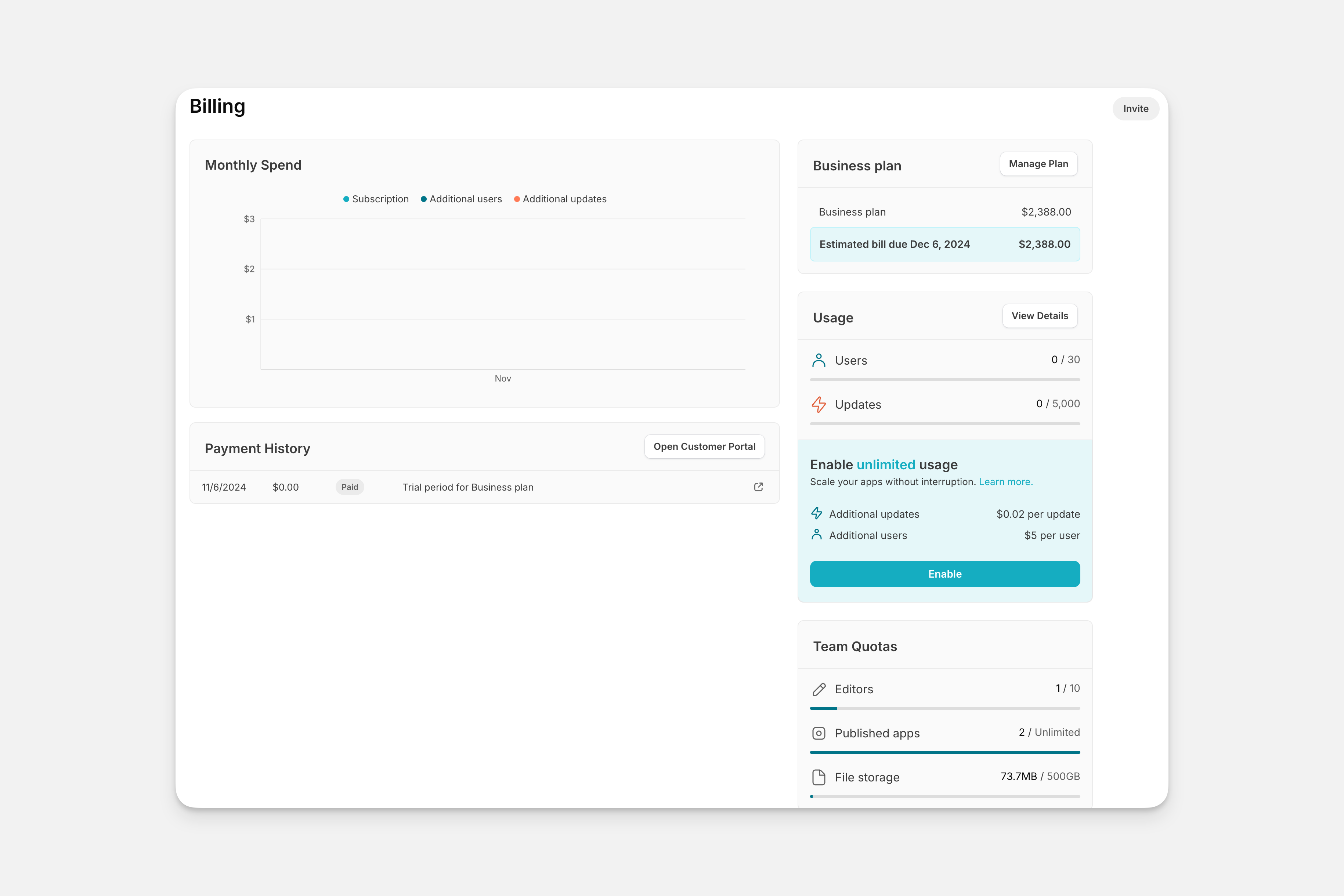Toggle the Additional updates legend entry
This screenshot has height=896, width=1344.
pyautogui.click(x=560, y=199)
